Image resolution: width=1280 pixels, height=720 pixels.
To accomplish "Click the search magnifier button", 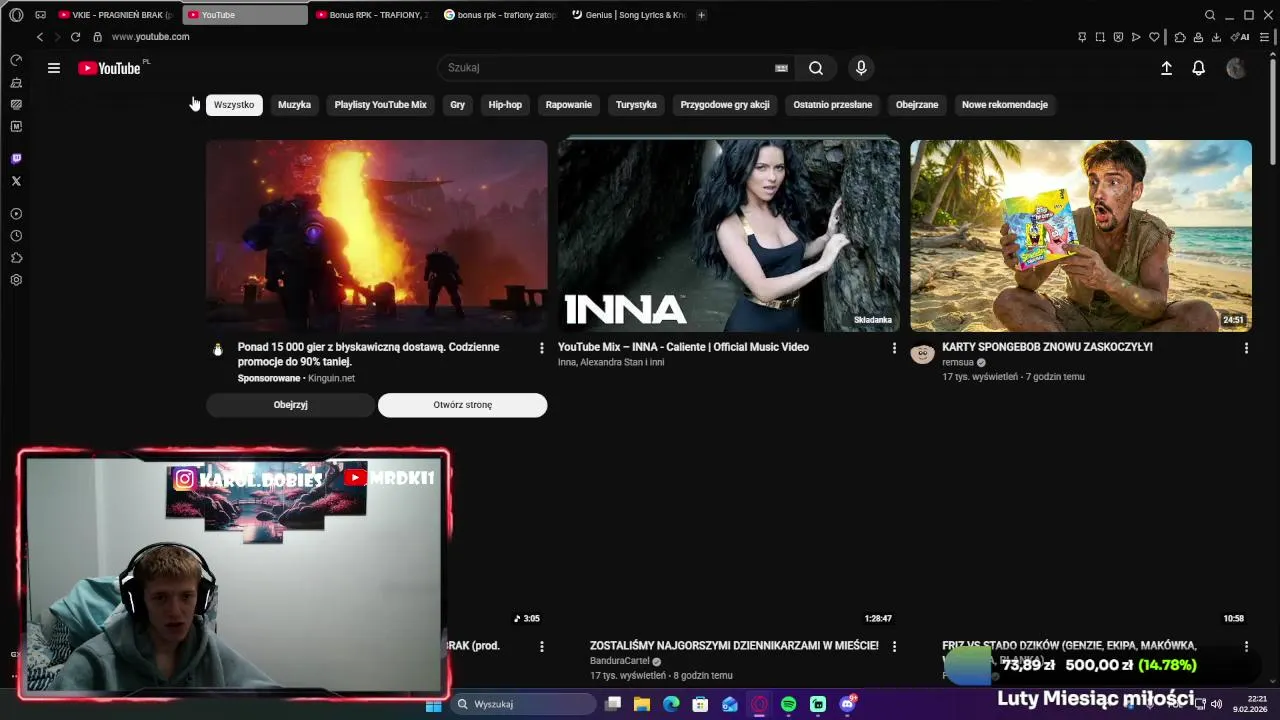I will tap(816, 68).
